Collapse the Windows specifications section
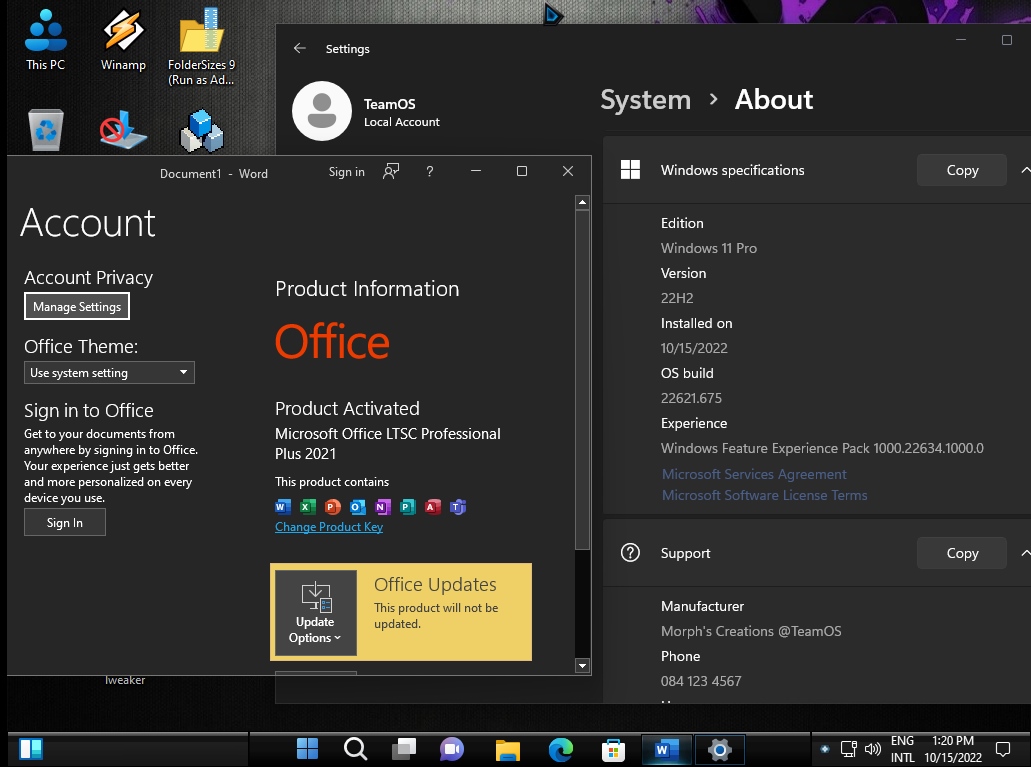Viewport: 1031px width, 767px height. pyautogui.click(x=1024, y=170)
